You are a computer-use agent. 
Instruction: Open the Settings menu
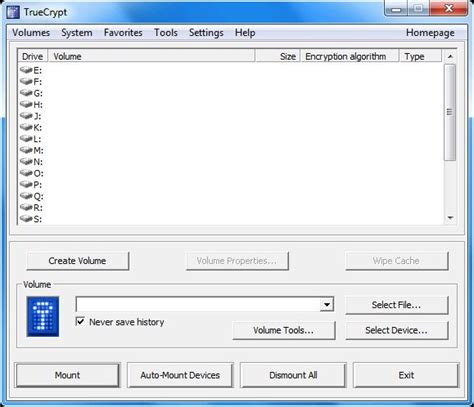tap(206, 33)
